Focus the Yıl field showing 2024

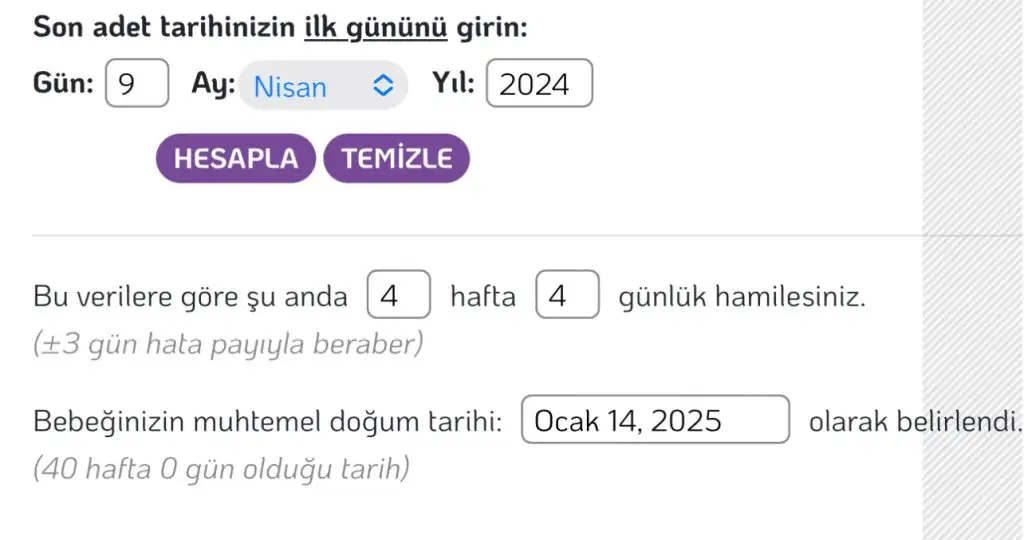tap(539, 85)
